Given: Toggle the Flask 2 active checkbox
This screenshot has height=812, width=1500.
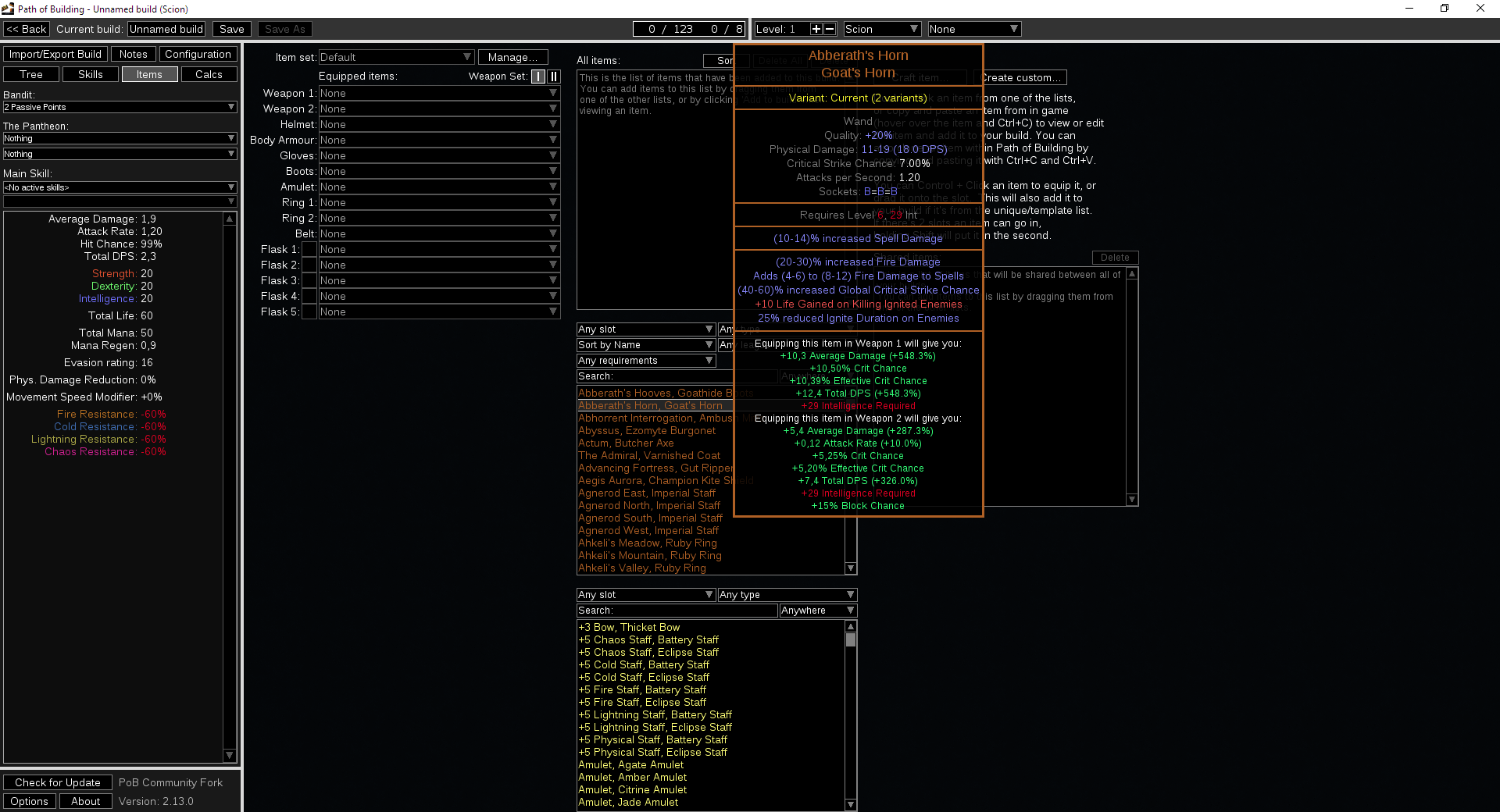Looking at the screenshot, I should pyautogui.click(x=309, y=265).
